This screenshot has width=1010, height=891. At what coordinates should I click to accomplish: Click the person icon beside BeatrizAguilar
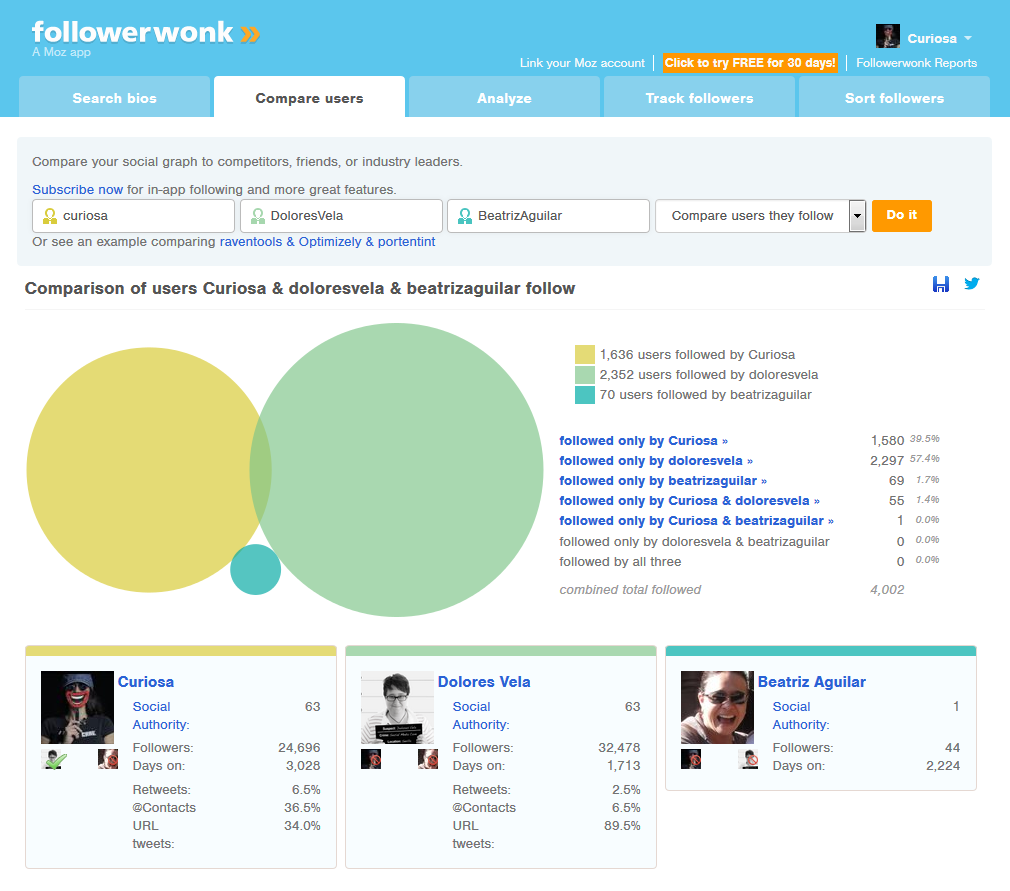(466, 215)
